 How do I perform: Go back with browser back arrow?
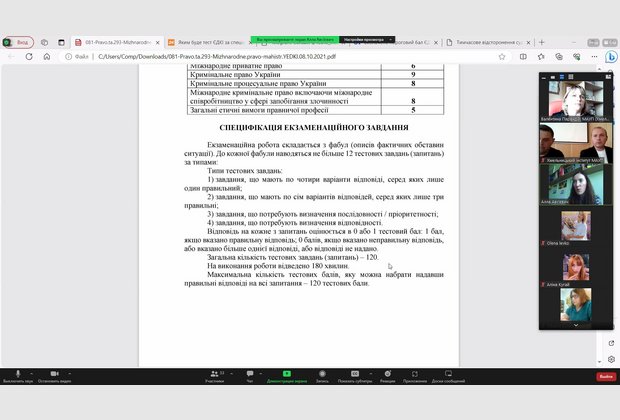click(11, 57)
